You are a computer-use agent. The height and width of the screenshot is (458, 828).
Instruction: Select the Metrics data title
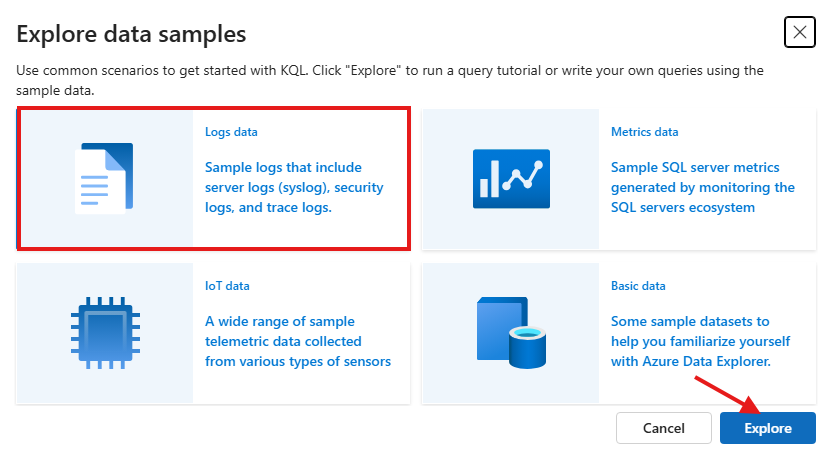(644, 132)
